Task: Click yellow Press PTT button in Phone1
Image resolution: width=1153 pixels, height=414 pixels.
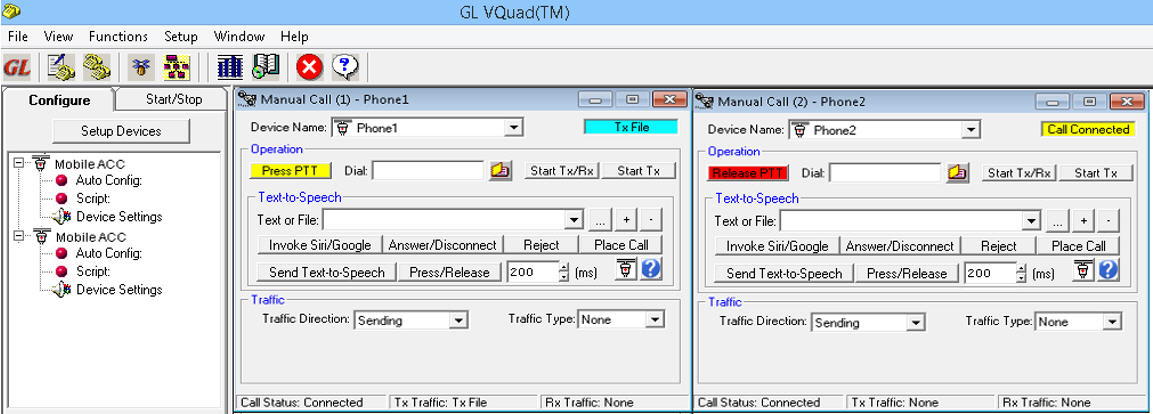Action: point(291,171)
